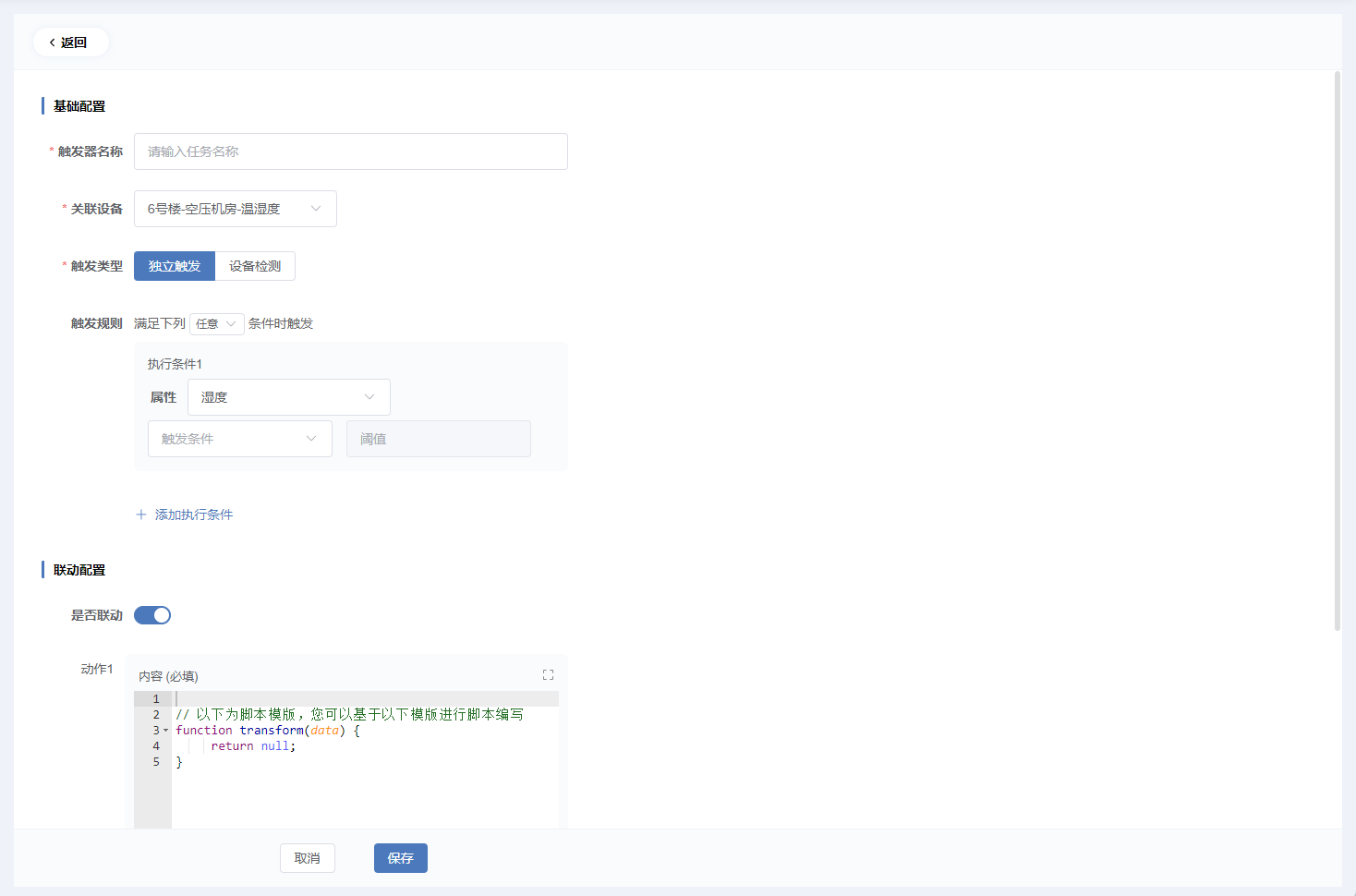Screen dimensions: 1356x896
Task: Select 设备检测 trigger type
Action: pyautogui.click(x=255, y=266)
